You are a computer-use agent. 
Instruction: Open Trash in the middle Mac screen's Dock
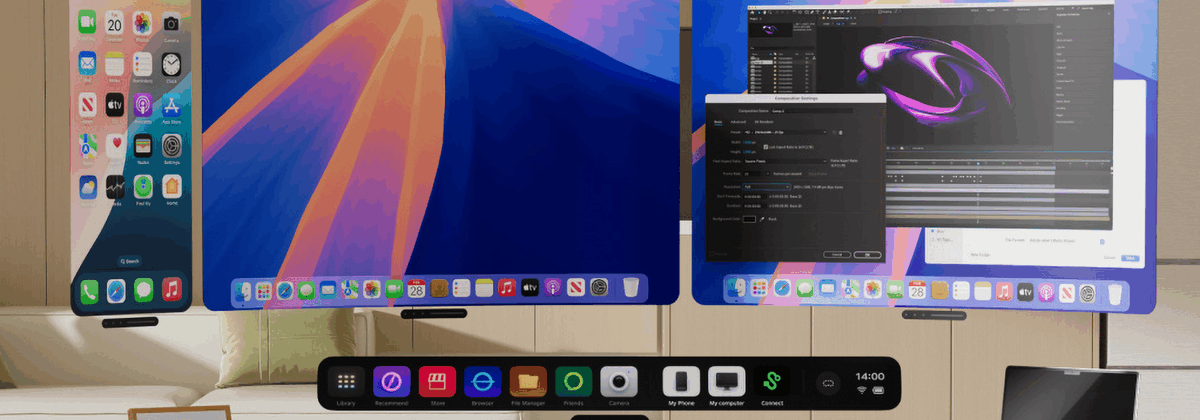click(x=631, y=289)
